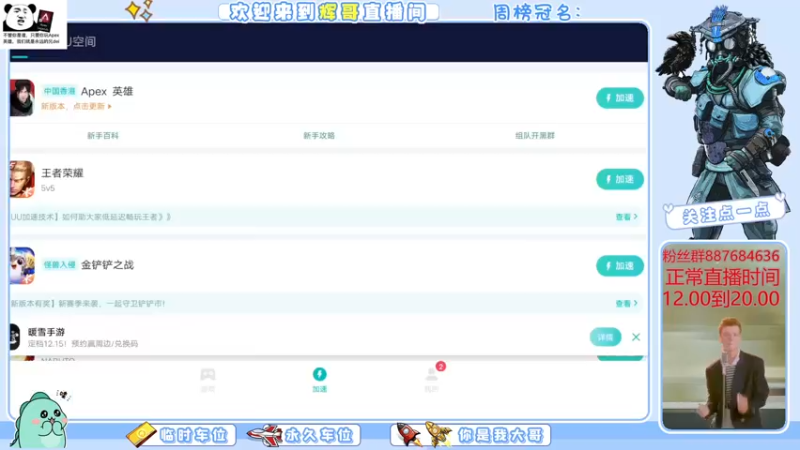Select the 加速 tab in bottom bar
Image resolution: width=800 pixels, height=450 pixels.
pos(319,380)
